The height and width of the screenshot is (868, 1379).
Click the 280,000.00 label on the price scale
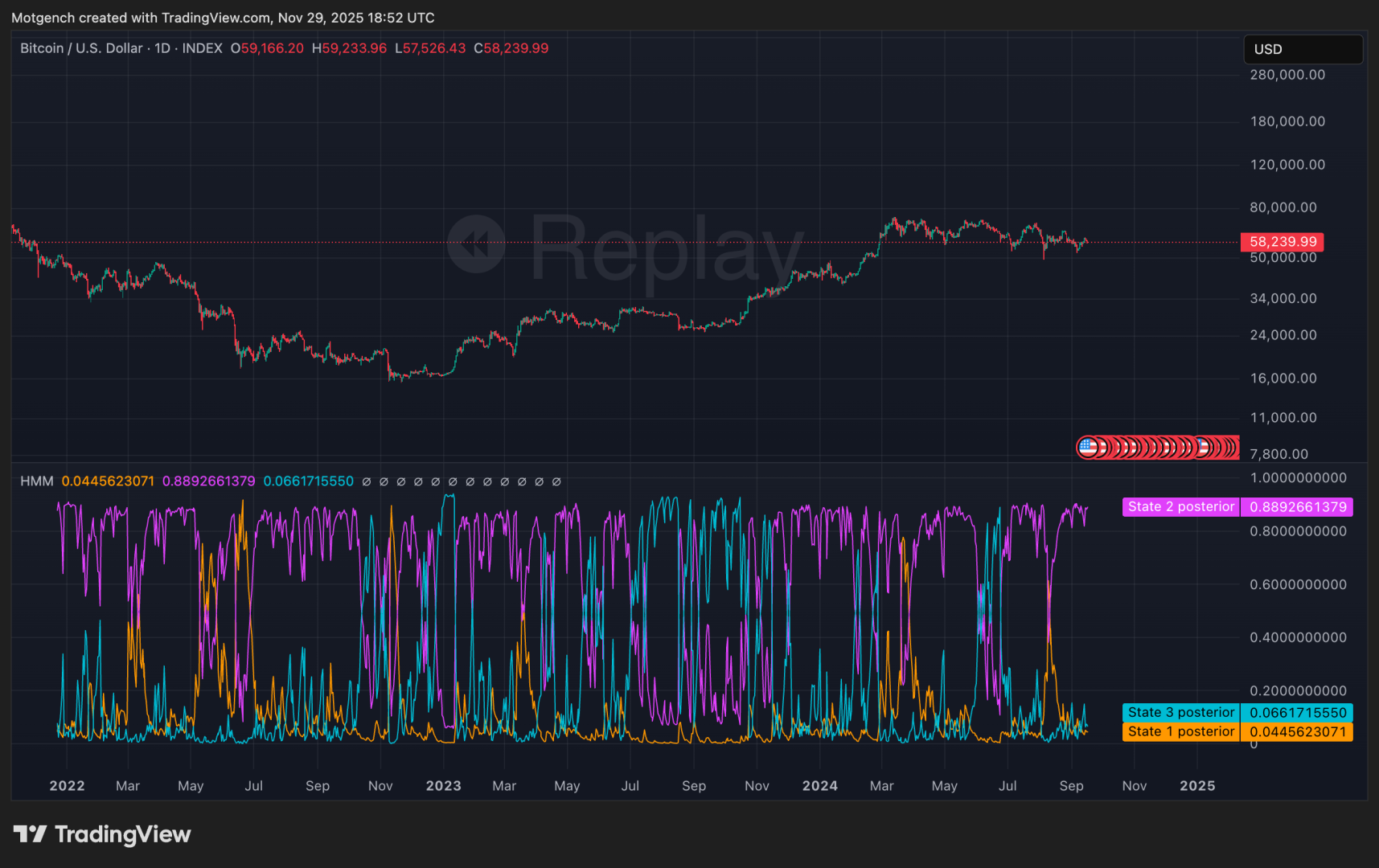[x=1287, y=75]
